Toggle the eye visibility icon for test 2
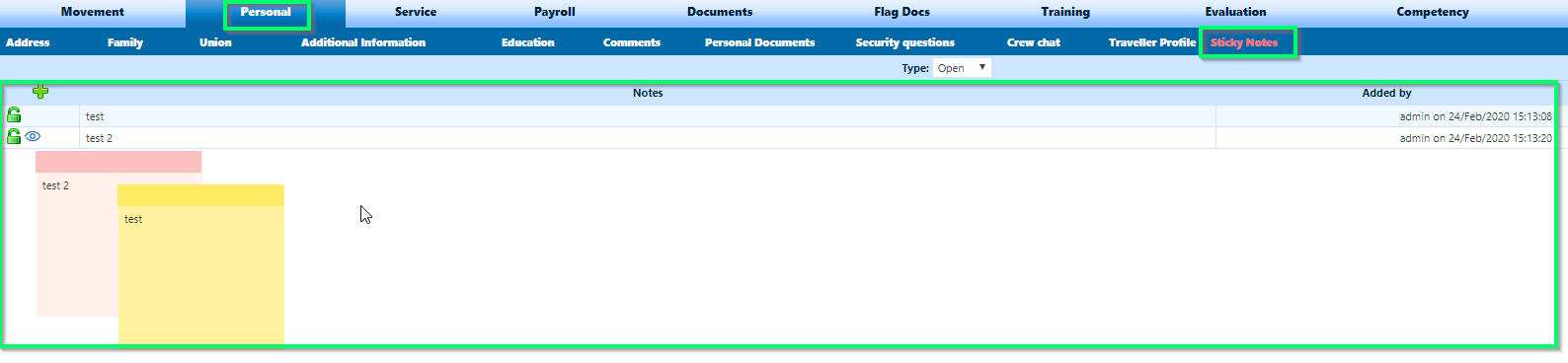 (x=33, y=137)
